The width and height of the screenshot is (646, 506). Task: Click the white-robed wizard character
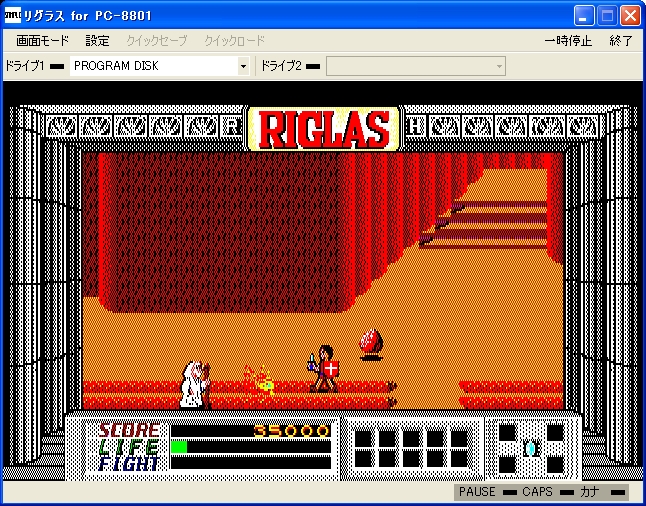pos(195,385)
